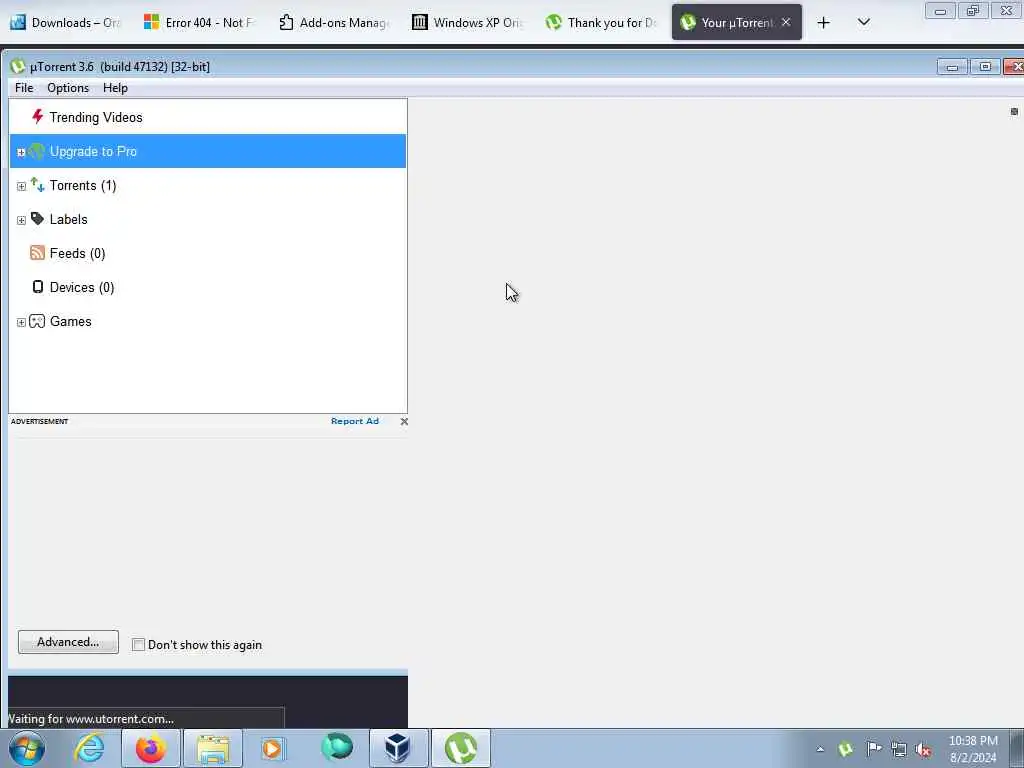Click the green round taskbar app icon
The image size is (1024, 768).
pyautogui.click(x=337, y=748)
